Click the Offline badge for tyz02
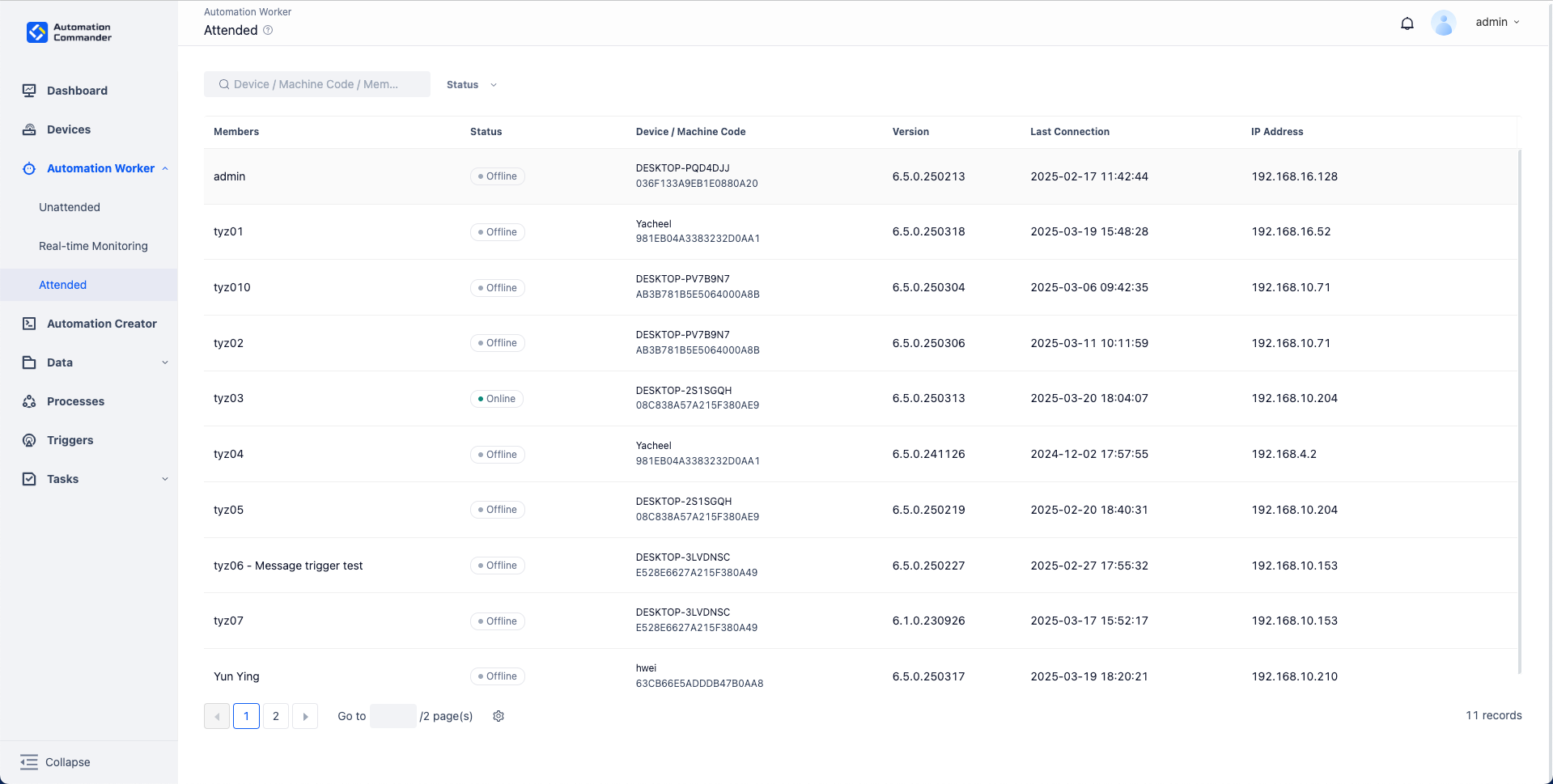Viewport: 1553px width, 784px height. [x=498, y=343]
